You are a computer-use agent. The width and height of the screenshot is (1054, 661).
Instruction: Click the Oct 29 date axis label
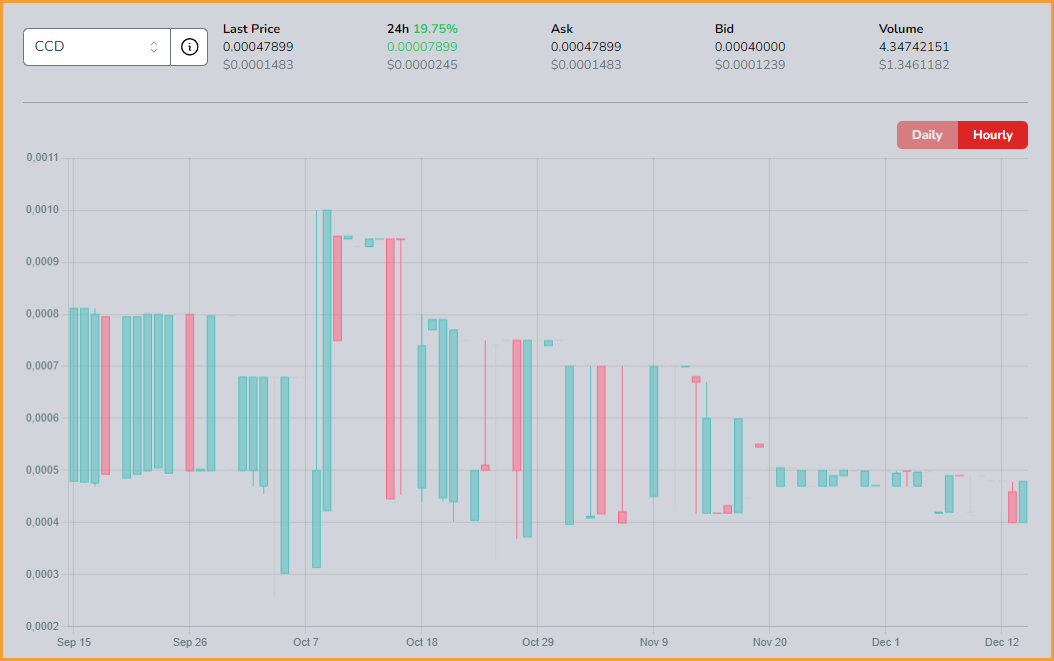[538, 642]
